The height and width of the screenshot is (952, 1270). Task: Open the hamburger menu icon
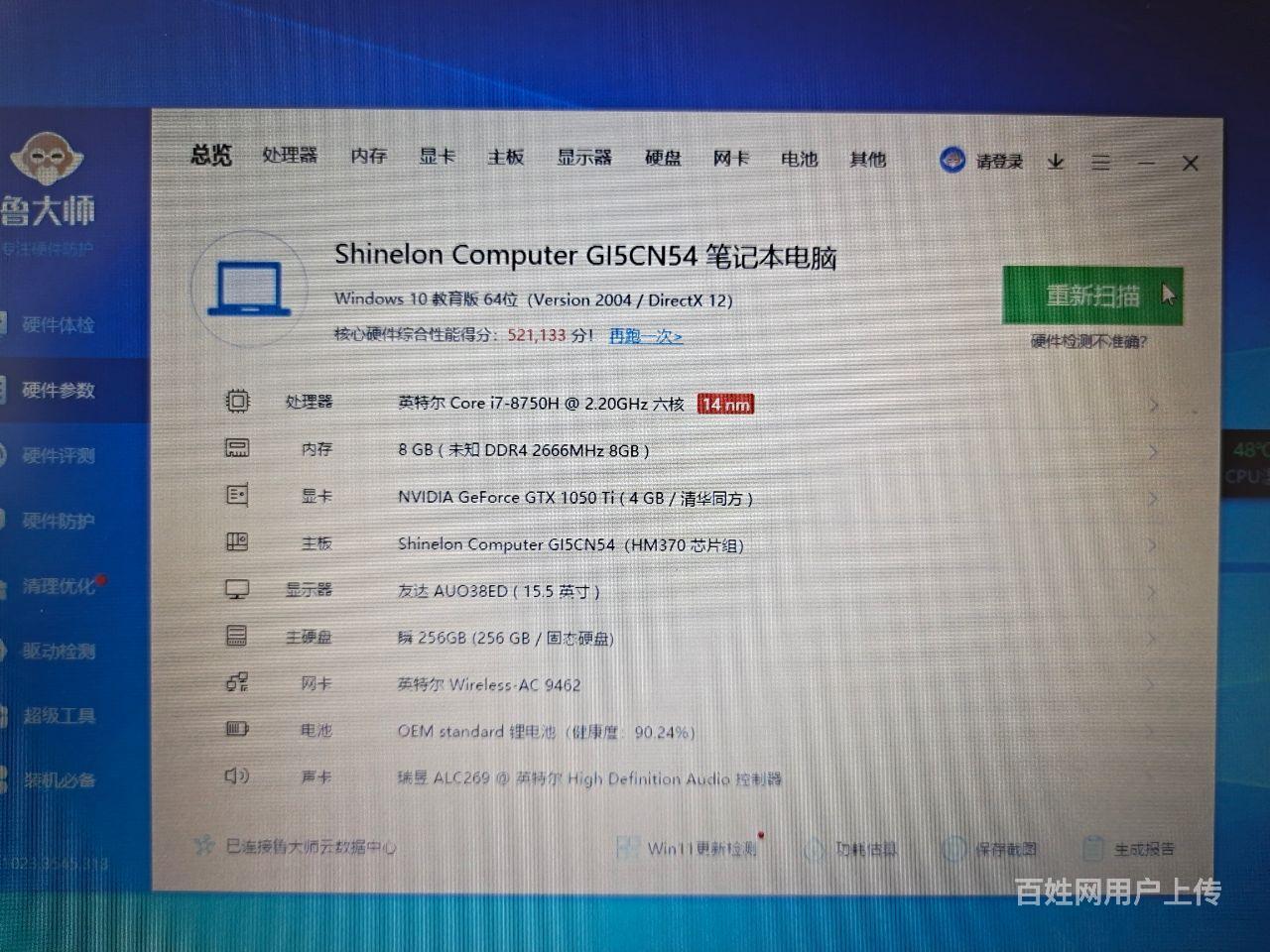pyautogui.click(x=1100, y=162)
